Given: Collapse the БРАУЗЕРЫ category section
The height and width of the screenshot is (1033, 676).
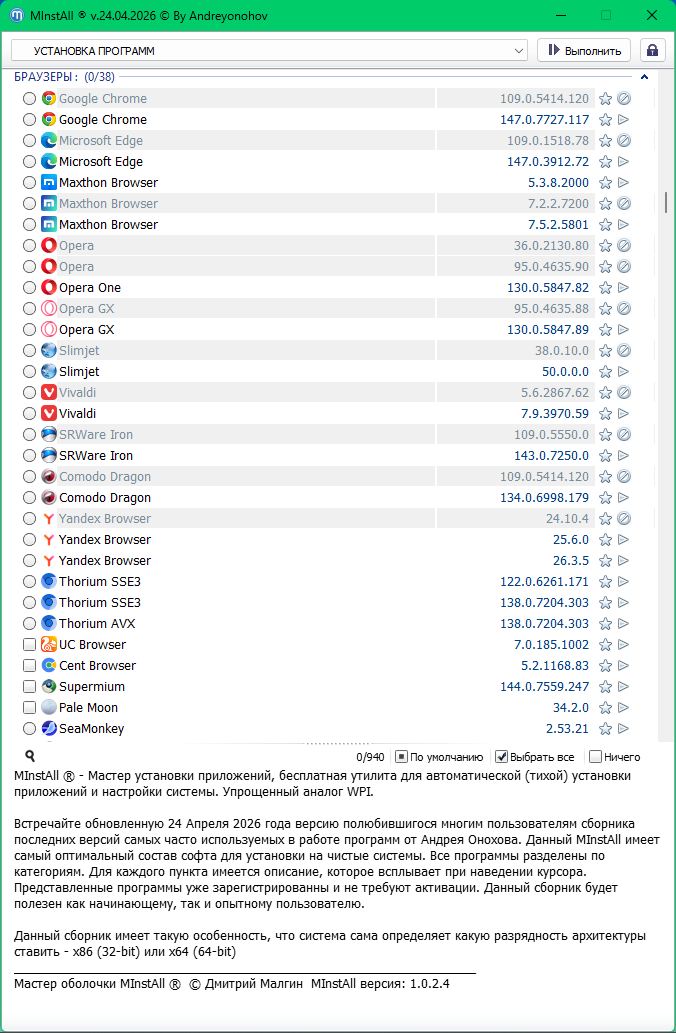Looking at the screenshot, I should [x=645, y=77].
